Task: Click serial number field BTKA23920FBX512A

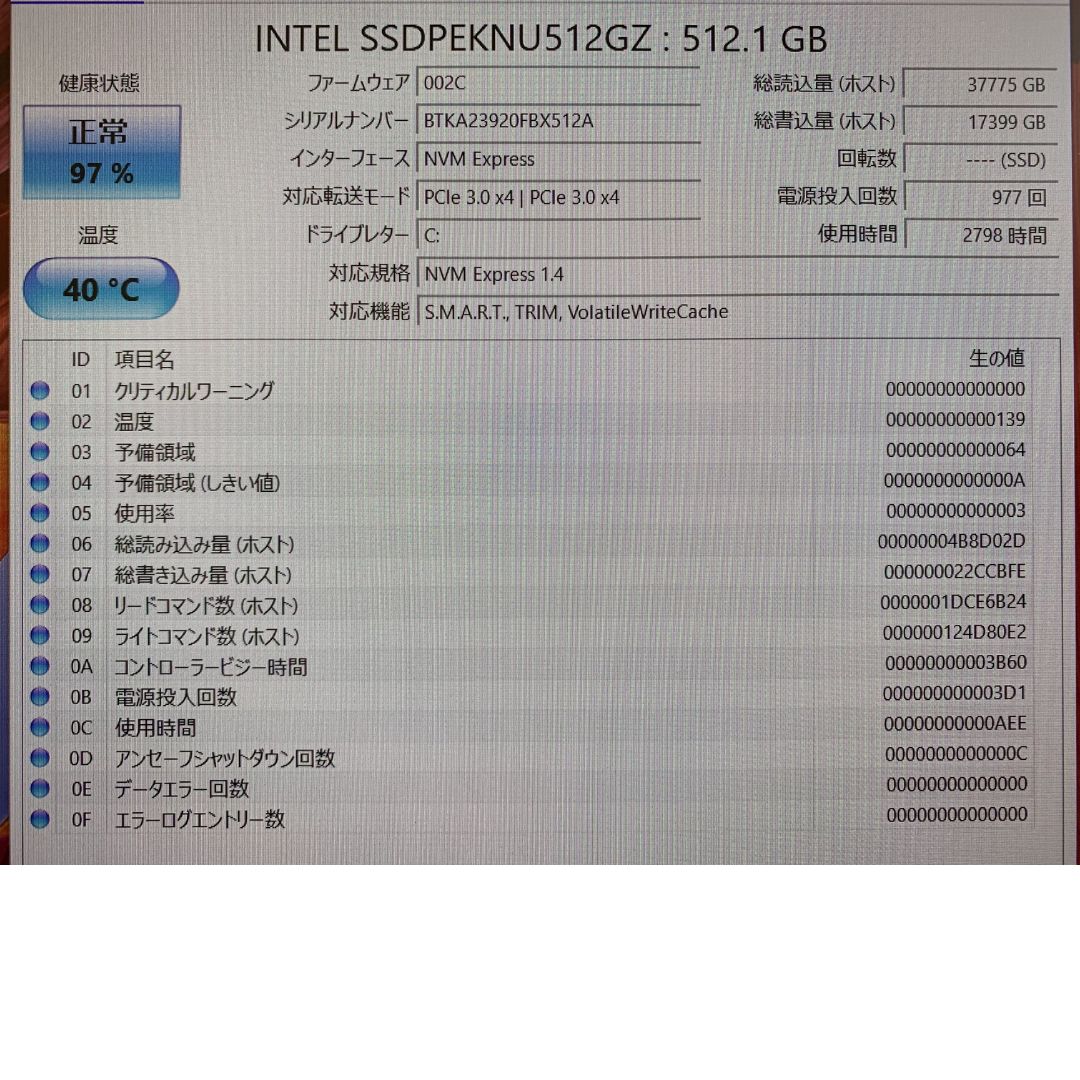Action: (x=559, y=121)
